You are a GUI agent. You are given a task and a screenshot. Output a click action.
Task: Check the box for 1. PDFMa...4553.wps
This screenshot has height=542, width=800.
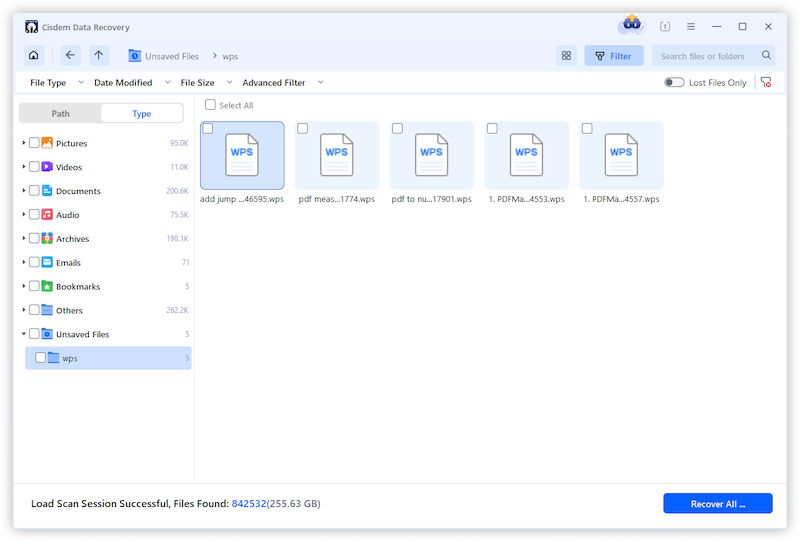(492, 129)
